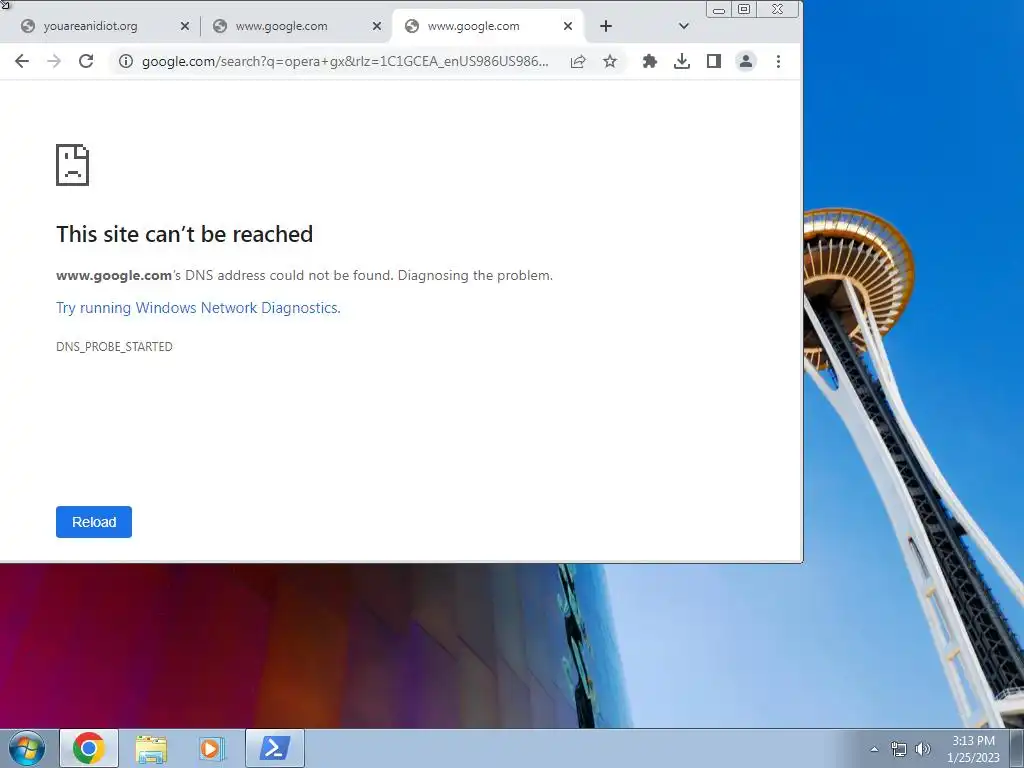Click the sad page error icon
1024x768 pixels.
[x=72, y=165]
